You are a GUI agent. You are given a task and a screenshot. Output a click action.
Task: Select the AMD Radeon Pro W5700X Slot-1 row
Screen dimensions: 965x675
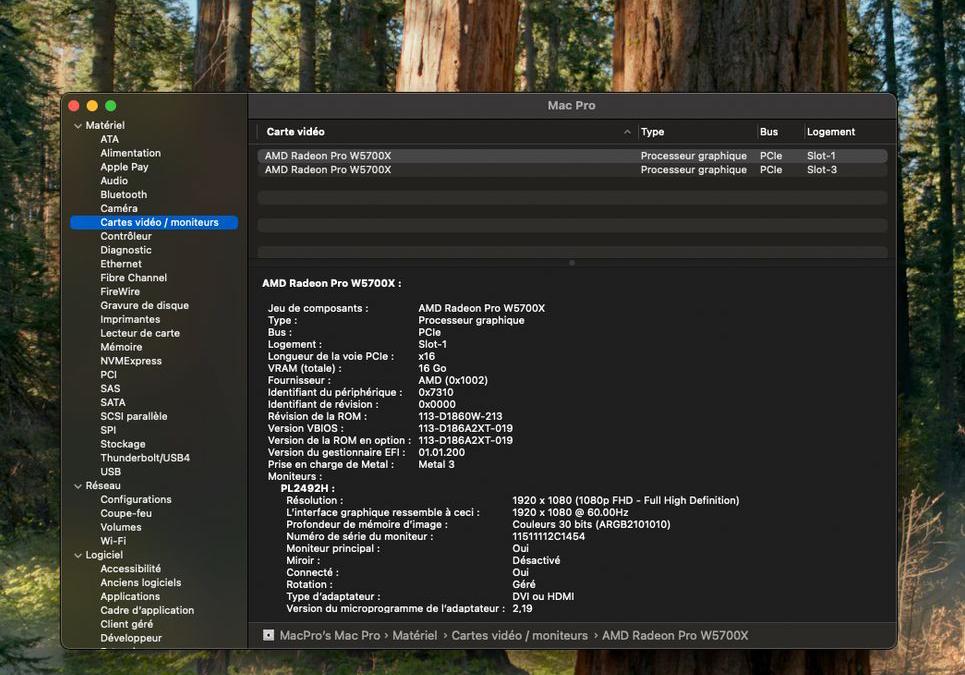pos(572,156)
